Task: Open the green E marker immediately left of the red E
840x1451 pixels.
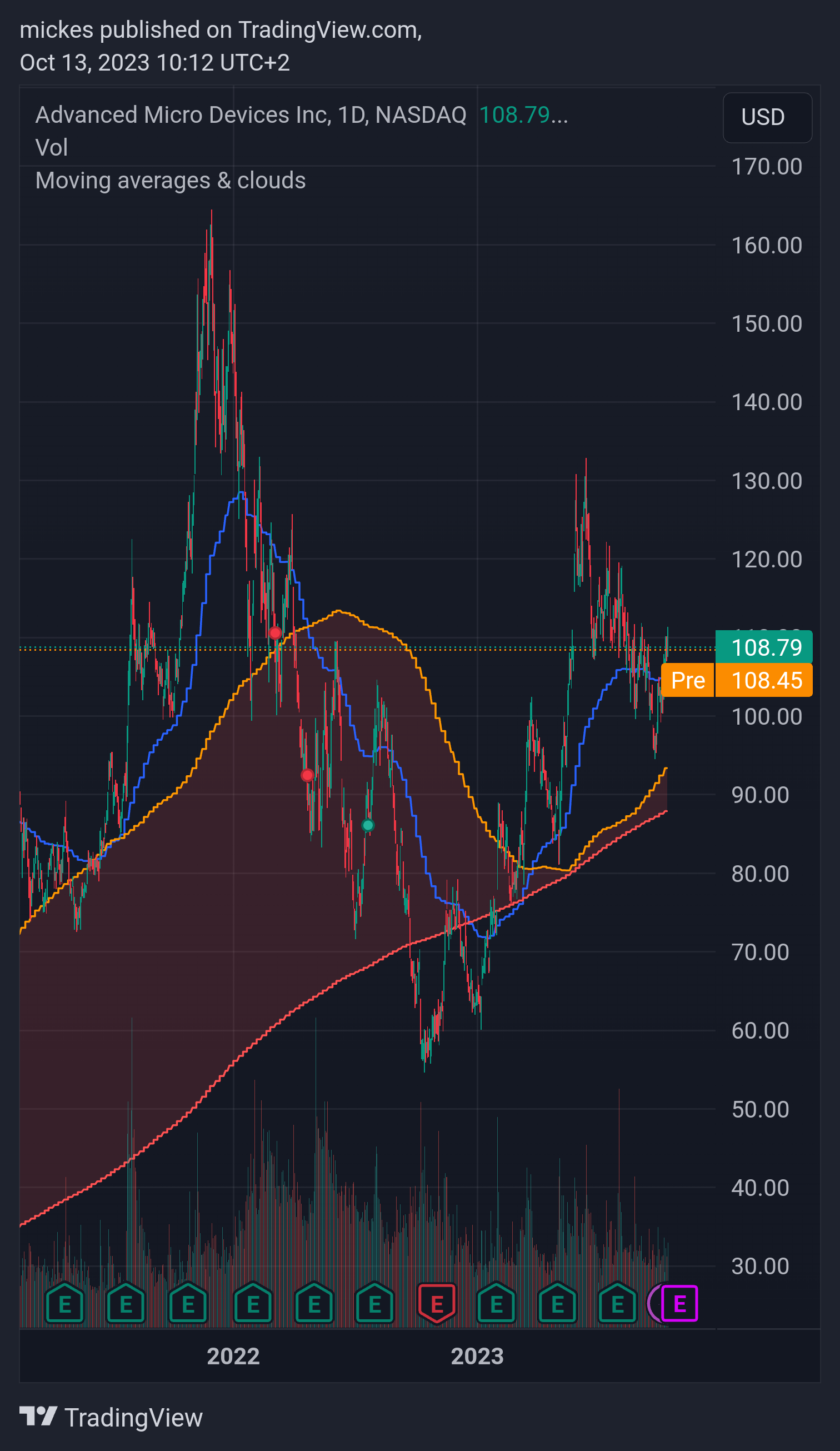Action: point(374,1303)
